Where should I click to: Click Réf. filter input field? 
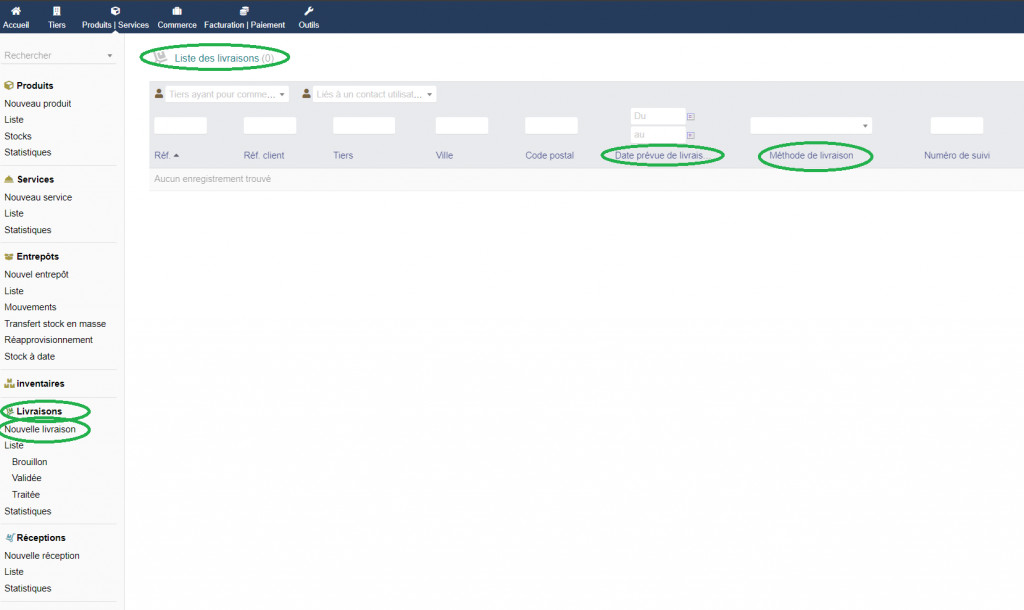point(180,125)
